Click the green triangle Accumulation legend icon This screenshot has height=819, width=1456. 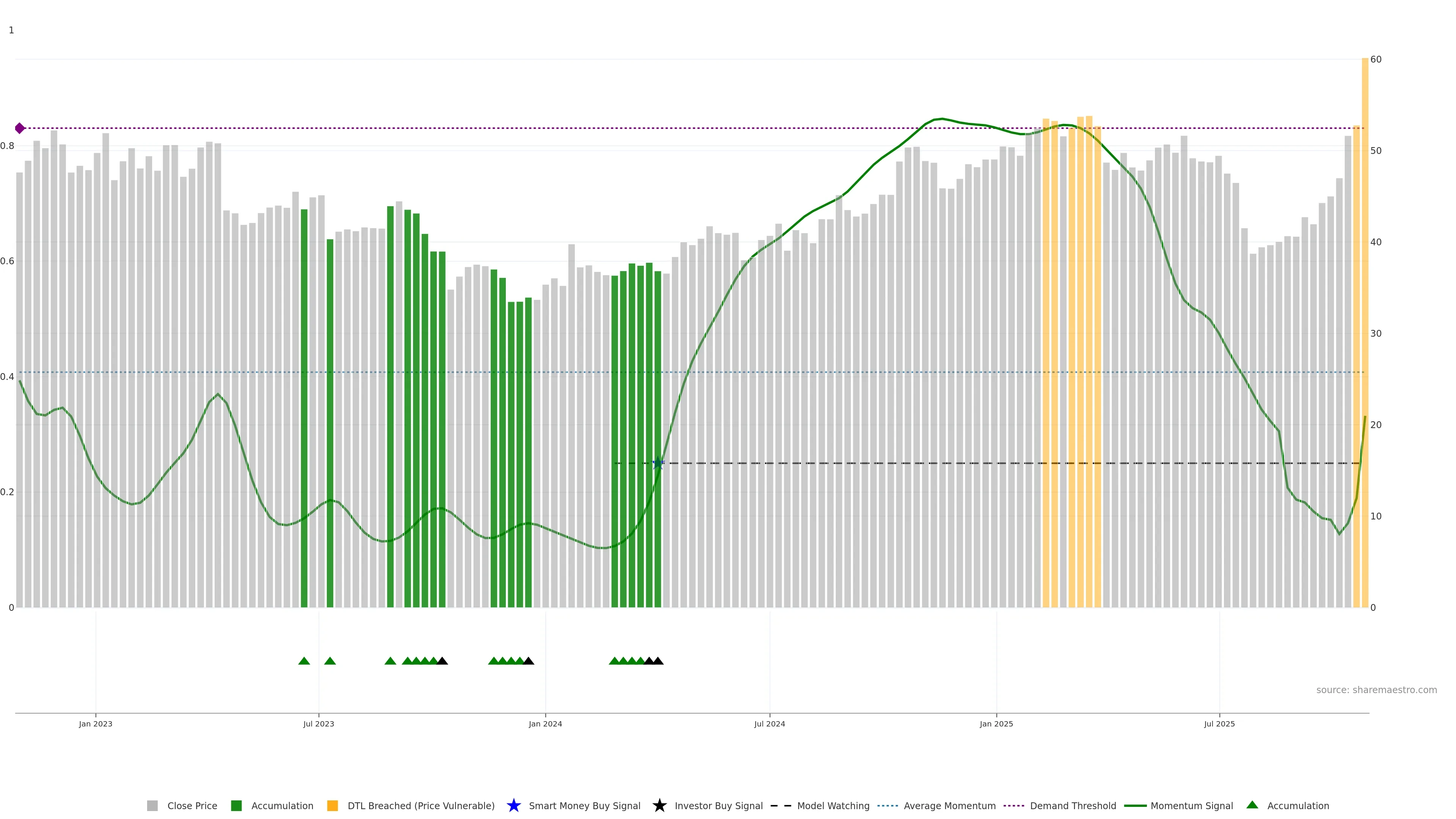[x=1252, y=805]
